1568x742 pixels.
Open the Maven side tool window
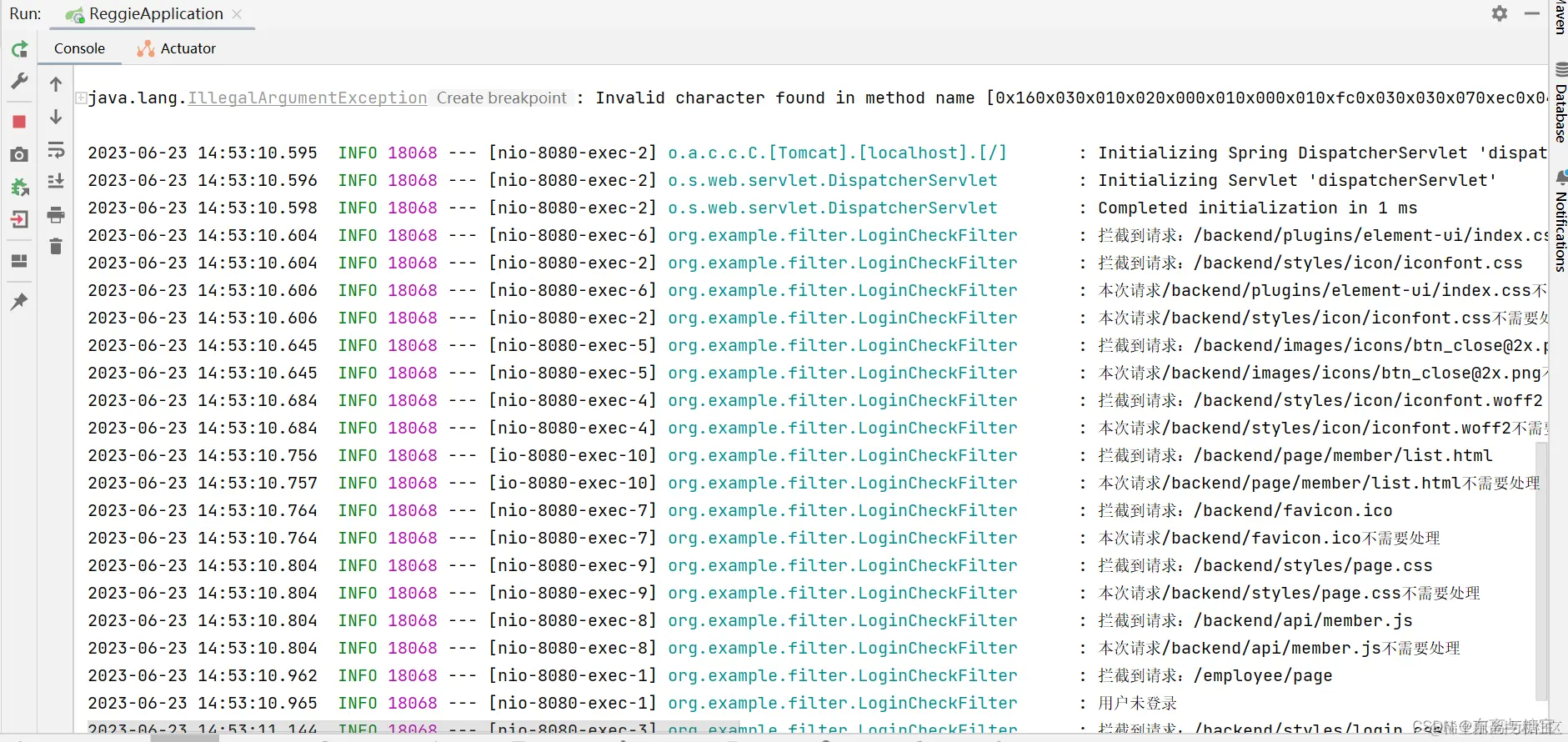tap(1560, 17)
